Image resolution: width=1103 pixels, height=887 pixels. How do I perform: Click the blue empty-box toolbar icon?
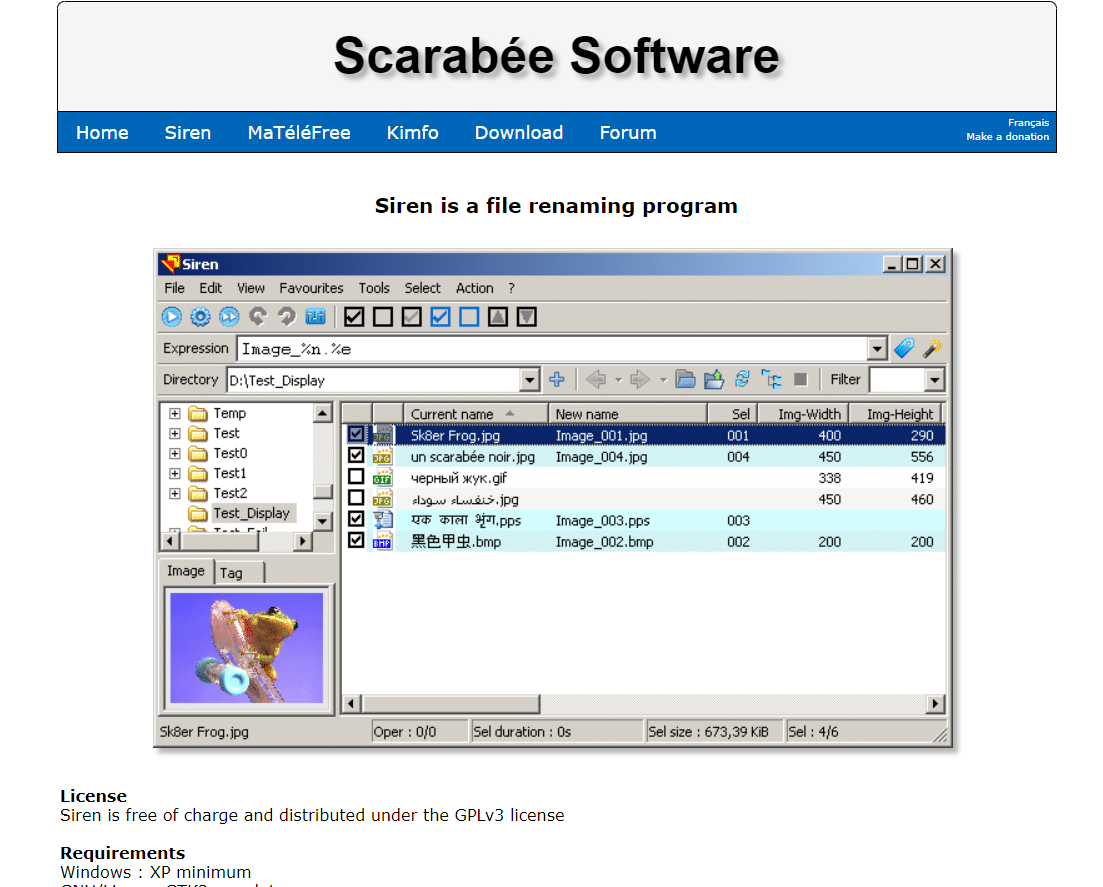coord(469,317)
